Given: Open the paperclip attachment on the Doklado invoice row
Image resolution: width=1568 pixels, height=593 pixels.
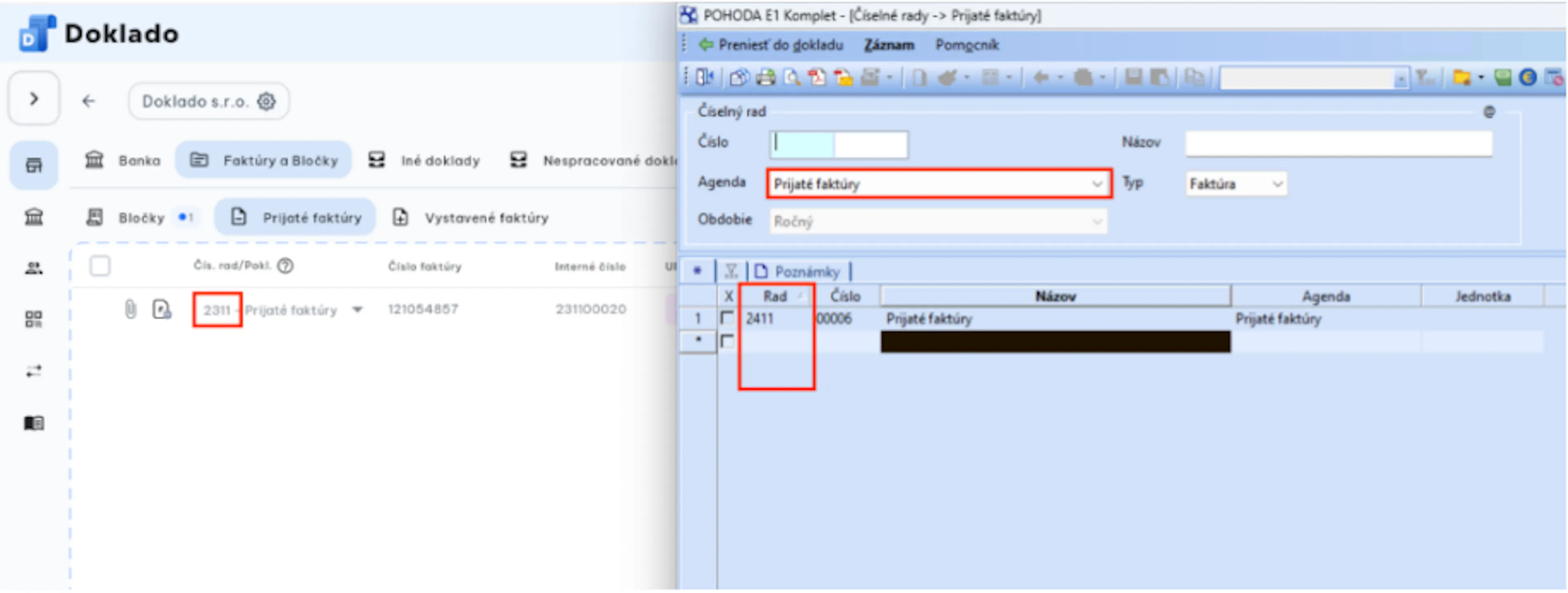Looking at the screenshot, I should pyautogui.click(x=130, y=309).
